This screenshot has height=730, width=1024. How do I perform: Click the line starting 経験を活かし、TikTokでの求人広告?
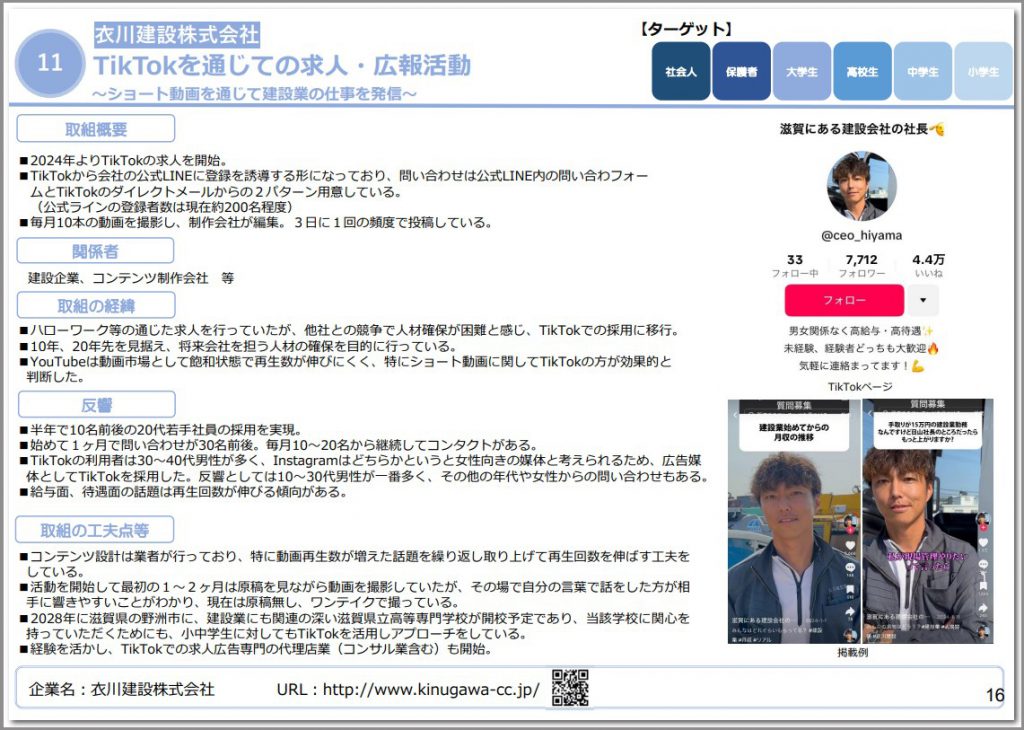pyautogui.click(x=256, y=649)
